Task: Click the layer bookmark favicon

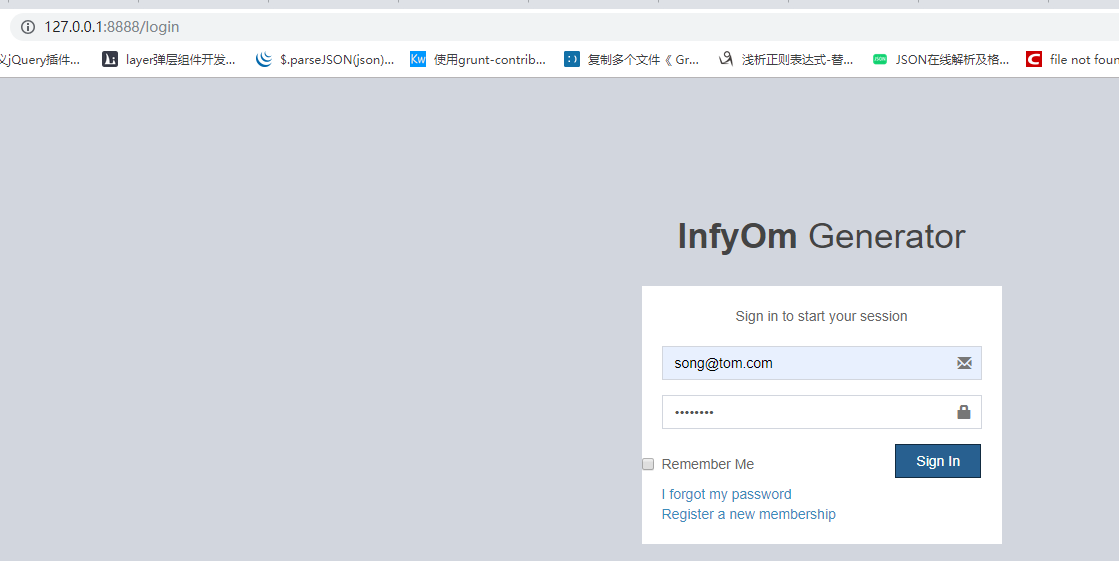Action: coord(110,59)
